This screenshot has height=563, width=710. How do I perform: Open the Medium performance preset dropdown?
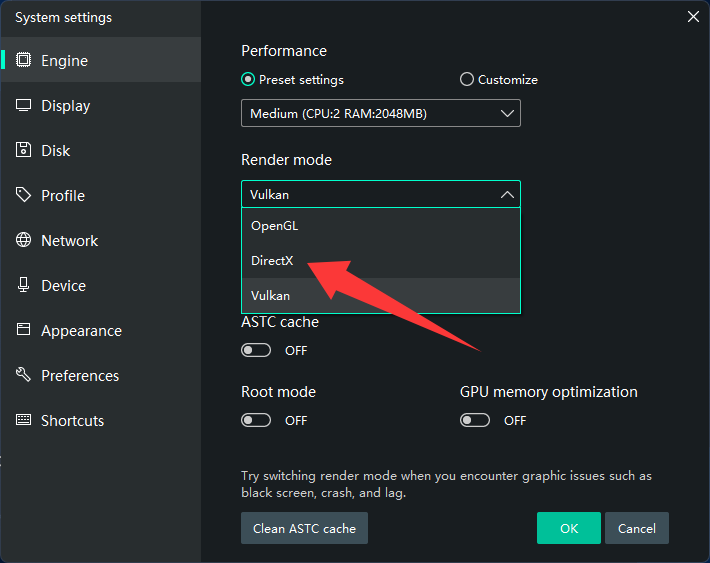pyautogui.click(x=380, y=114)
